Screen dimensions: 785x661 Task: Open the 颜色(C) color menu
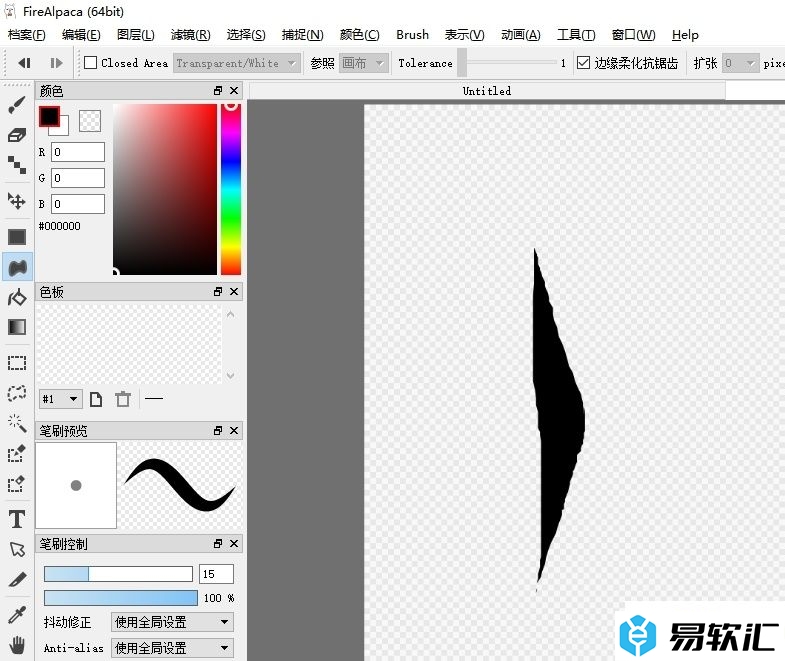(x=359, y=35)
